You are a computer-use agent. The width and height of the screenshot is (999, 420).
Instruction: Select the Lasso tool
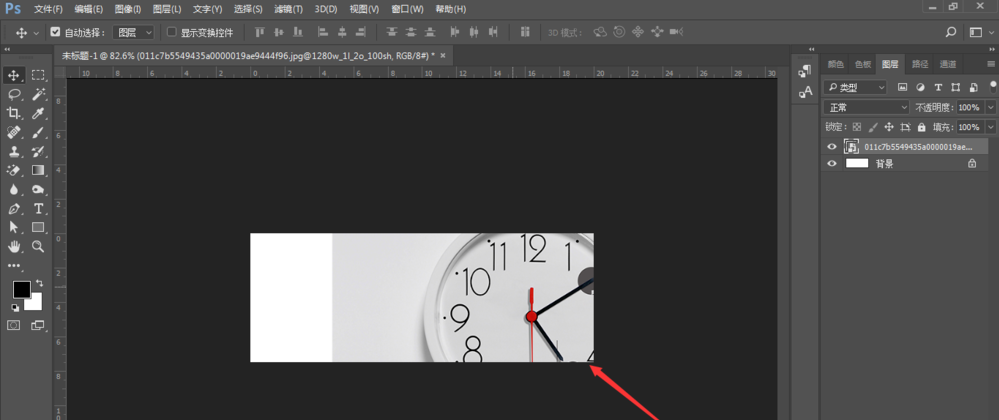(13, 94)
